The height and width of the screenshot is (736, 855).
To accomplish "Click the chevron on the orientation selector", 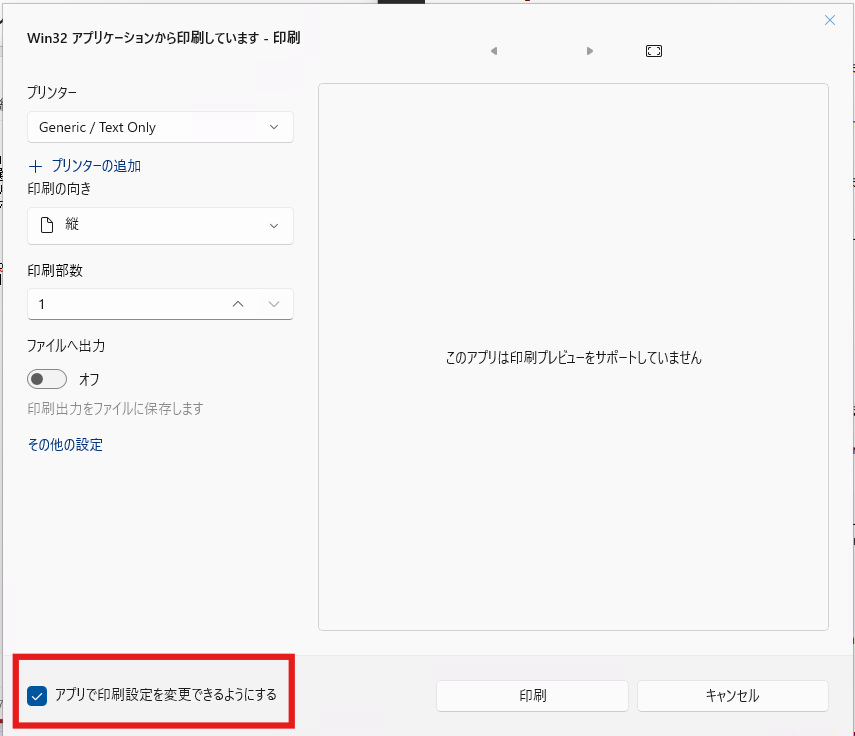I will (x=275, y=226).
